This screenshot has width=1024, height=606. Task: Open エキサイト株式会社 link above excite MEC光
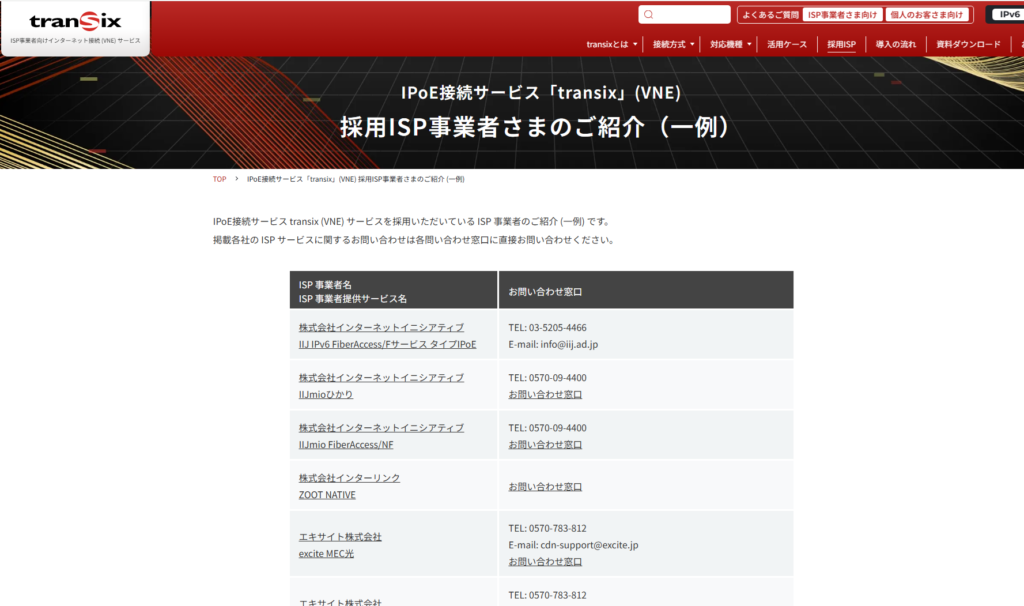tap(340, 537)
